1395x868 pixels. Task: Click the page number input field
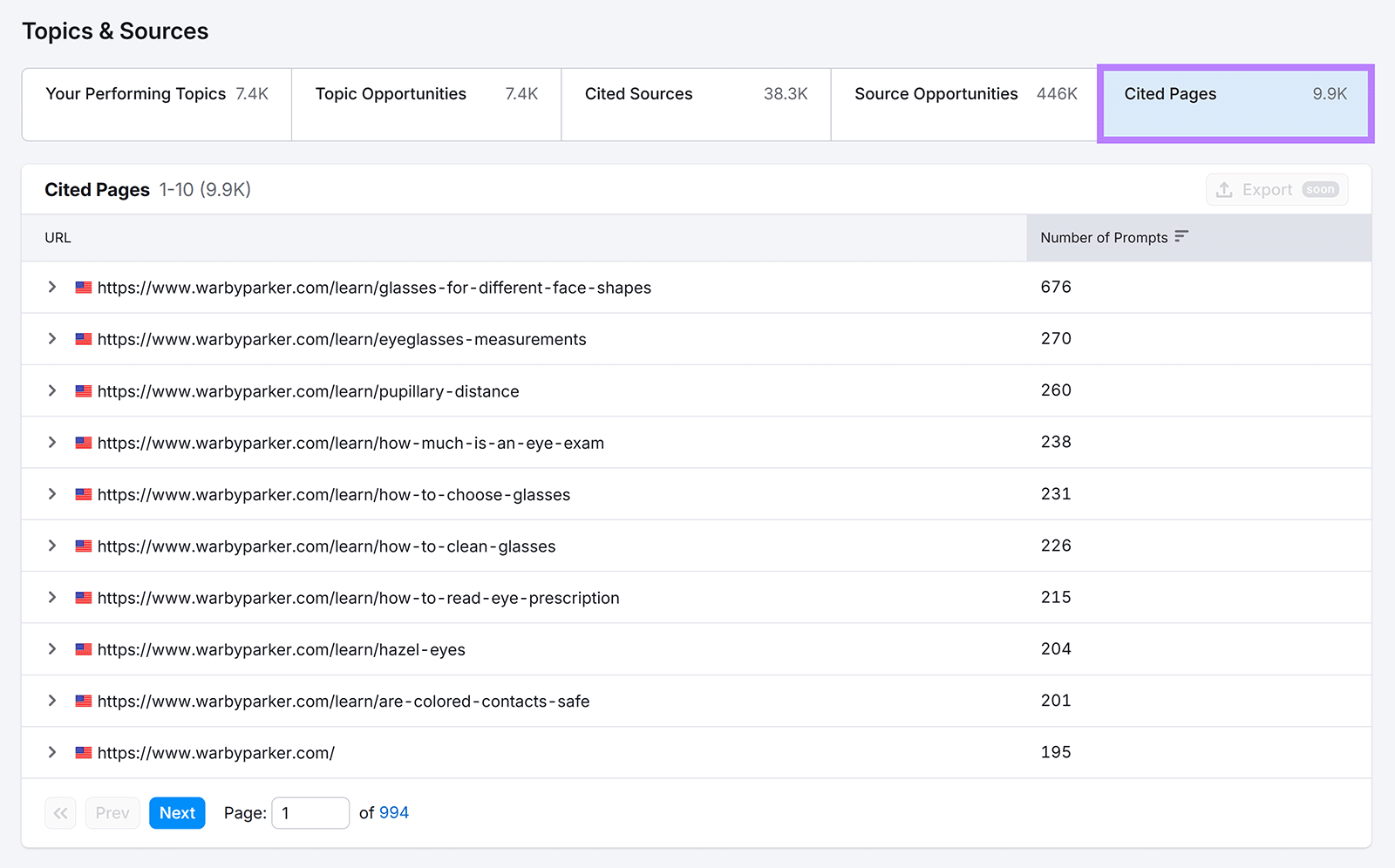pos(310,812)
